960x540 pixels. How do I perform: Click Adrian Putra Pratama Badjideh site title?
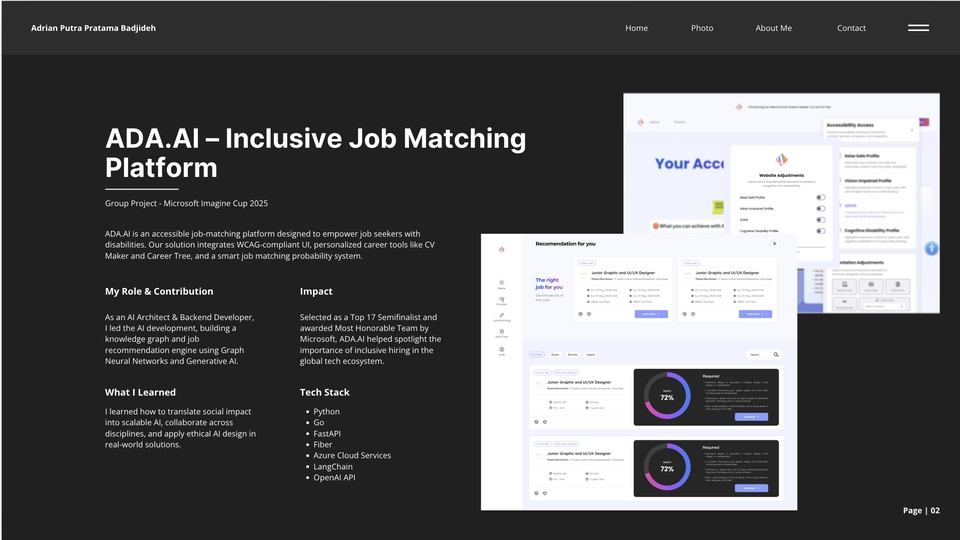click(x=93, y=28)
